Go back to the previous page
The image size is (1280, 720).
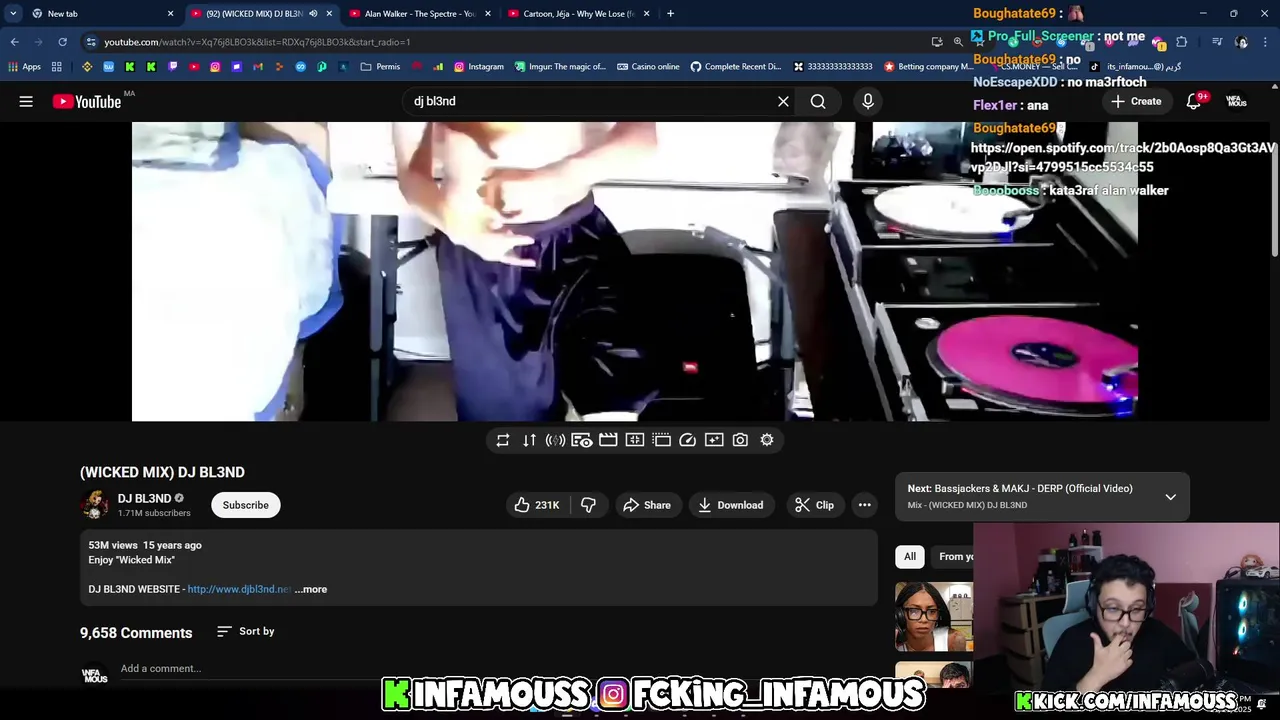coord(14,42)
